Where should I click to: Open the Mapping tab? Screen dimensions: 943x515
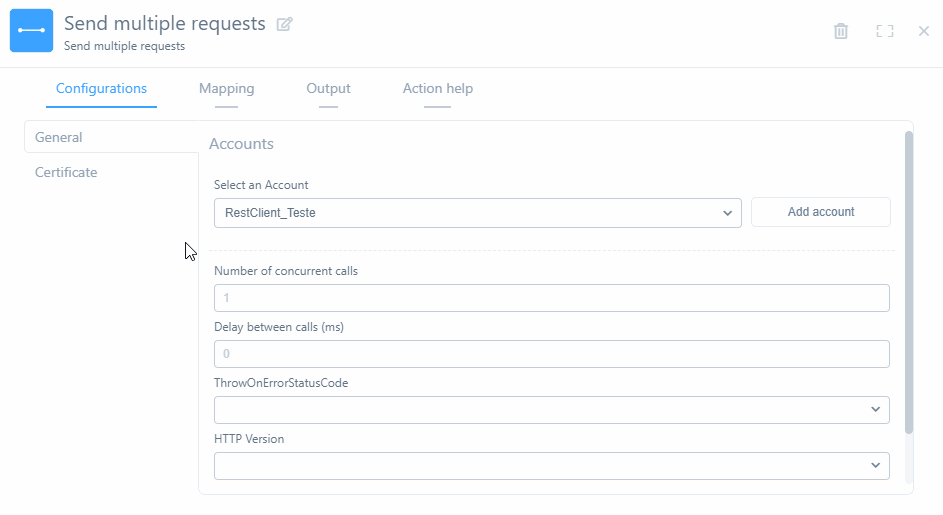click(x=226, y=88)
